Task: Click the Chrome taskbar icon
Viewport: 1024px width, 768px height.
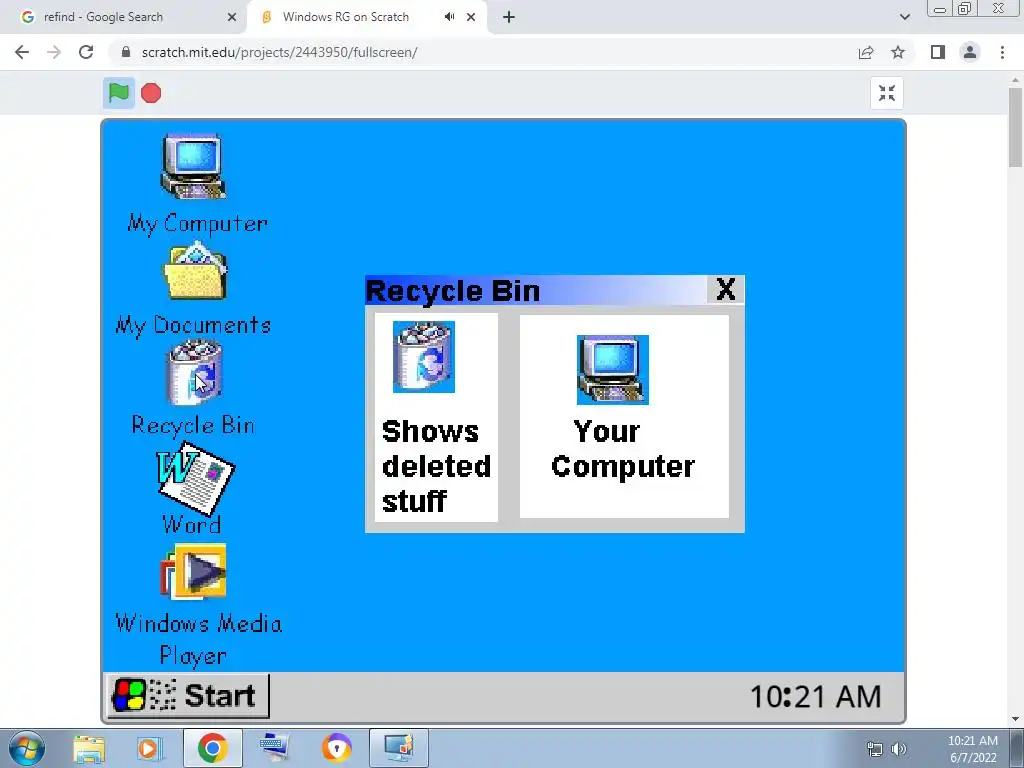Action: click(212, 748)
